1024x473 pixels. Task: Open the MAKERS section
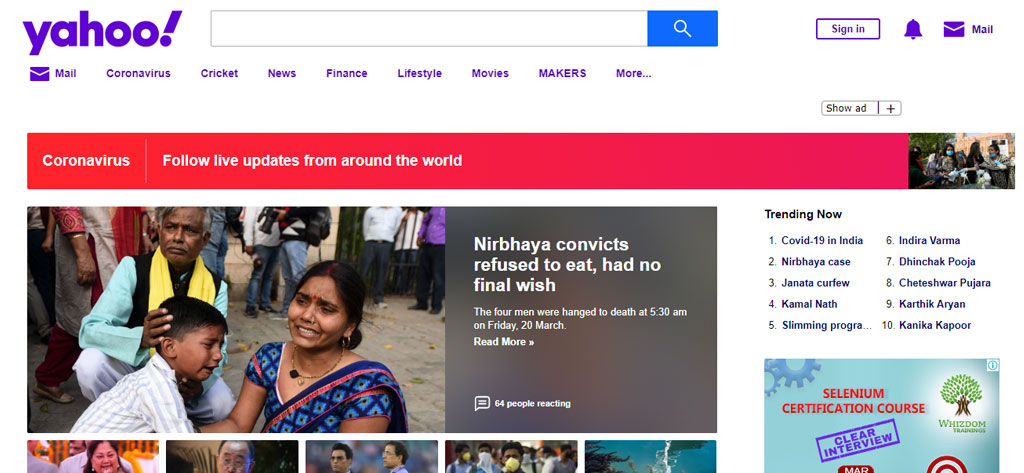point(562,74)
